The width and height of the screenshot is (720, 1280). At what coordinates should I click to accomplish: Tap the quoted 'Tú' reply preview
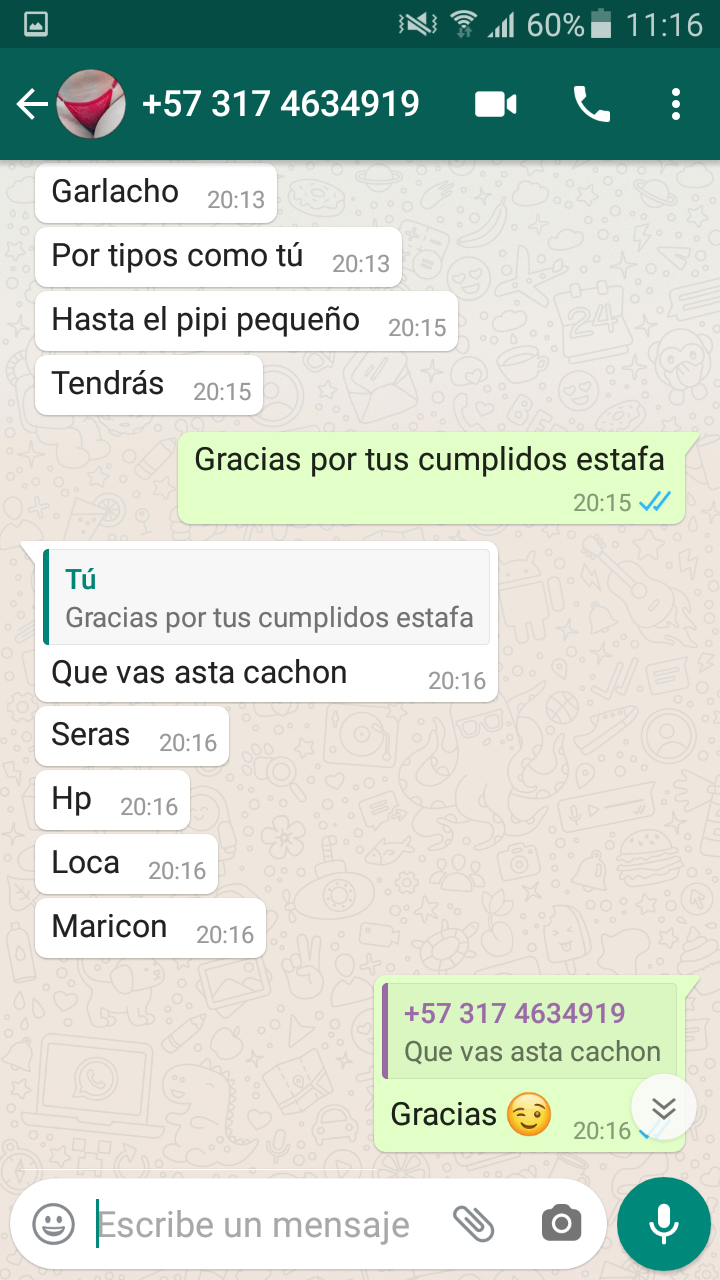(267, 597)
